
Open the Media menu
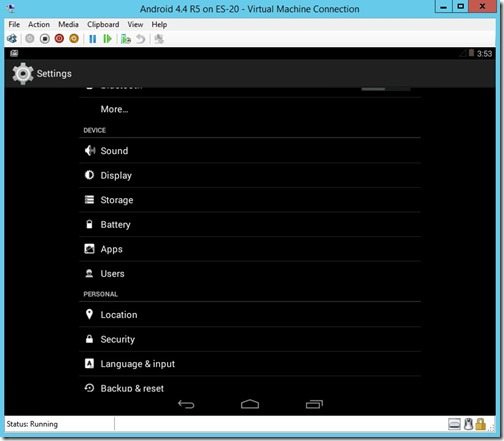(x=68, y=25)
